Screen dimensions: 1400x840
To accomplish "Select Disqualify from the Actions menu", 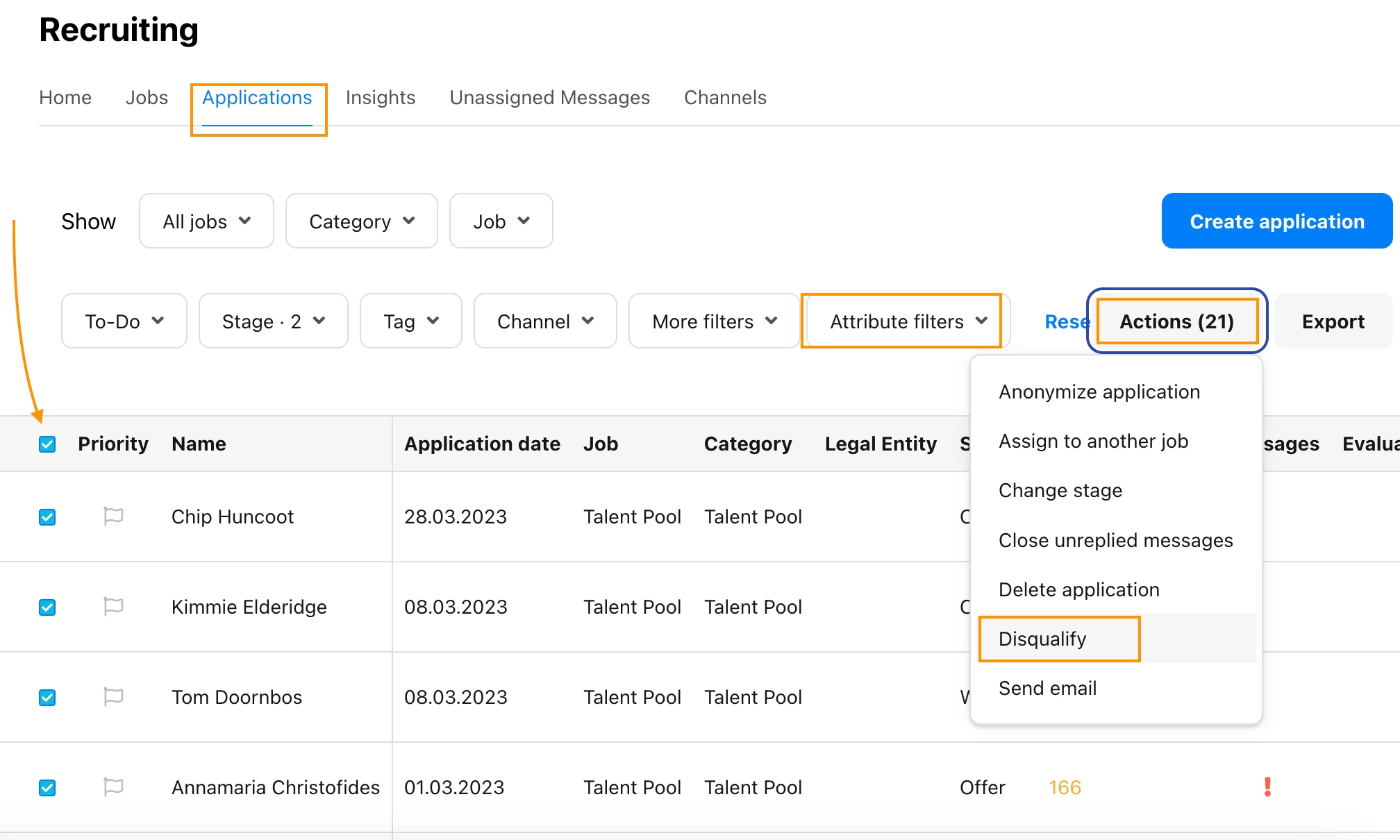I will [x=1116, y=639].
